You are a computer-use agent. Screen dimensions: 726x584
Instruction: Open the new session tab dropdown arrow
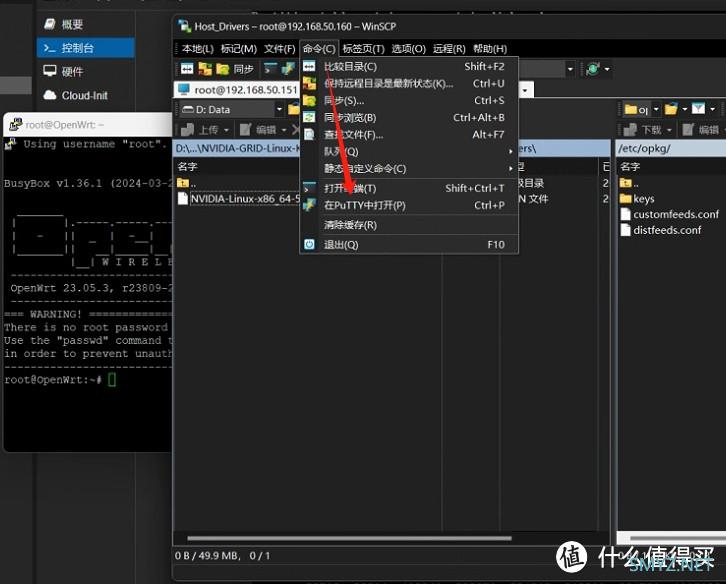coord(525,90)
